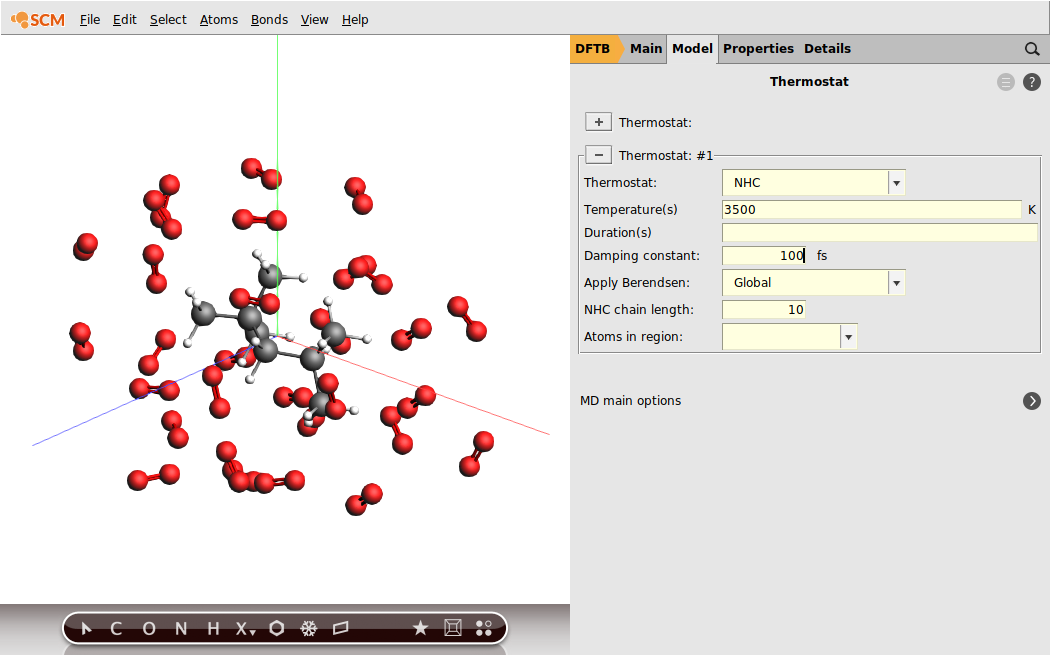Remove Thermostat #1 with minus button
1050x655 pixels.
pos(599,155)
